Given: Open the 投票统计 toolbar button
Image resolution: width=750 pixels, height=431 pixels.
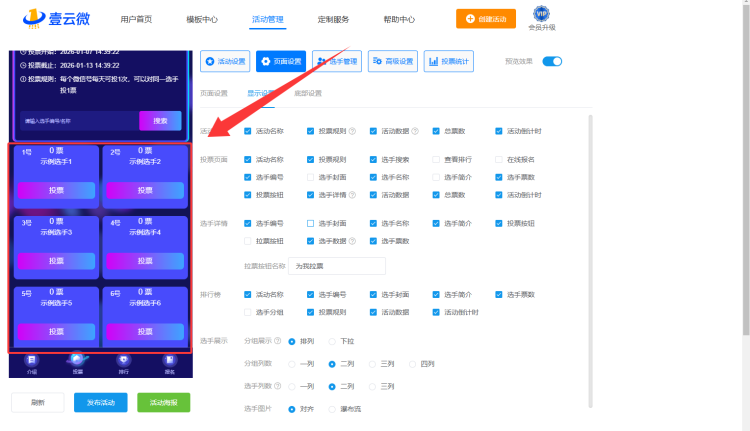Looking at the screenshot, I should 449,61.
